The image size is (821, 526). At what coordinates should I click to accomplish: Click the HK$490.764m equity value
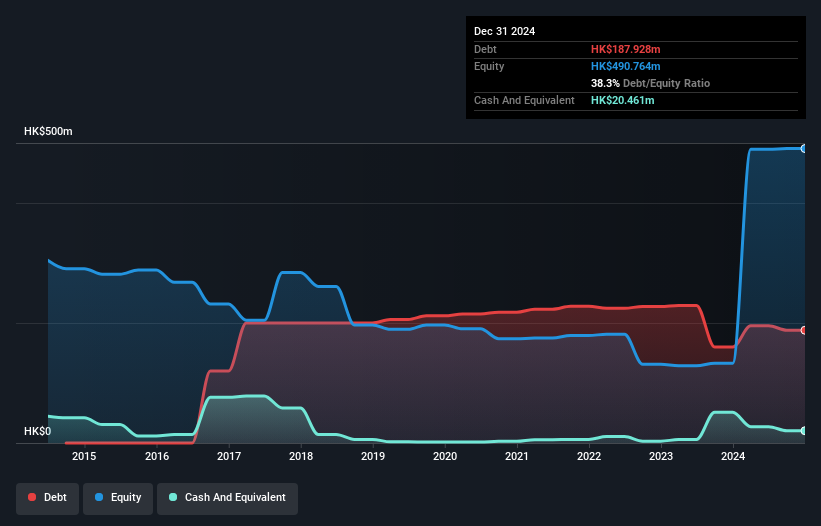pos(626,66)
